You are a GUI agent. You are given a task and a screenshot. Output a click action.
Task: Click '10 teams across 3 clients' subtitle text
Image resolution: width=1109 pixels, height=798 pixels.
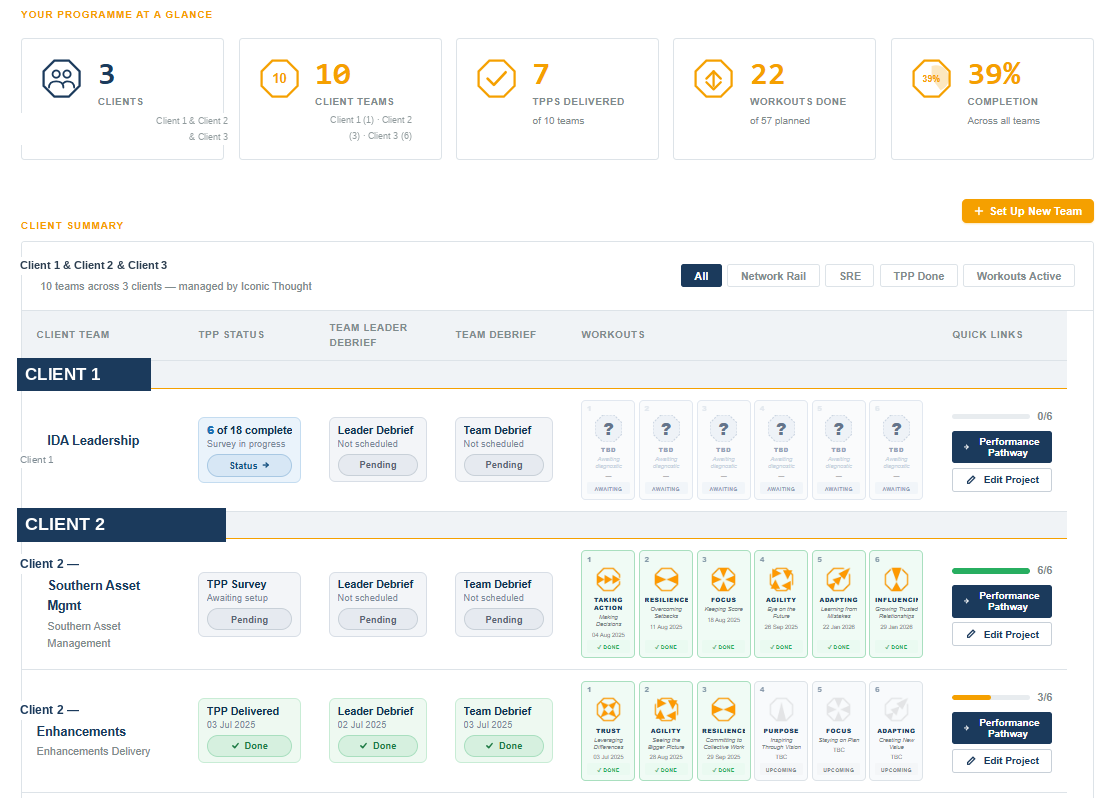[176, 287]
